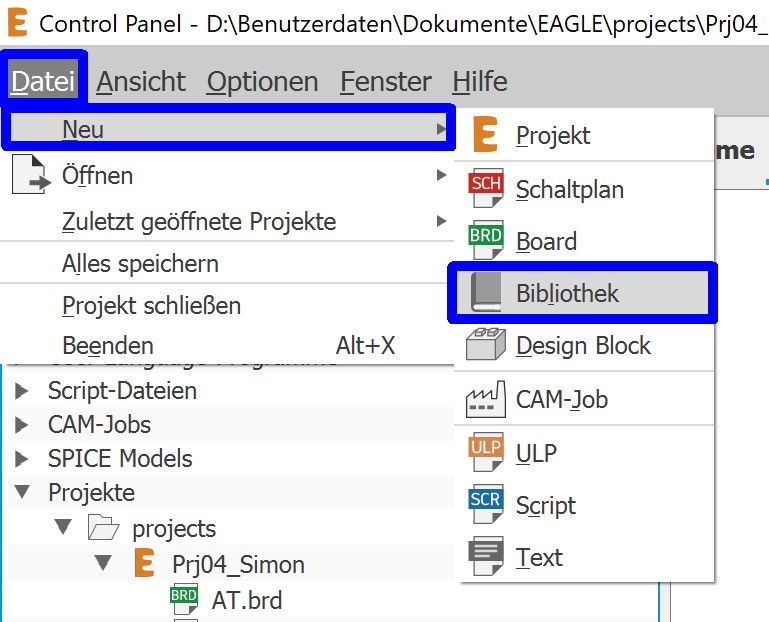
Task: Click the blue SCR Script icon
Action: pyautogui.click(x=486, y=505)
